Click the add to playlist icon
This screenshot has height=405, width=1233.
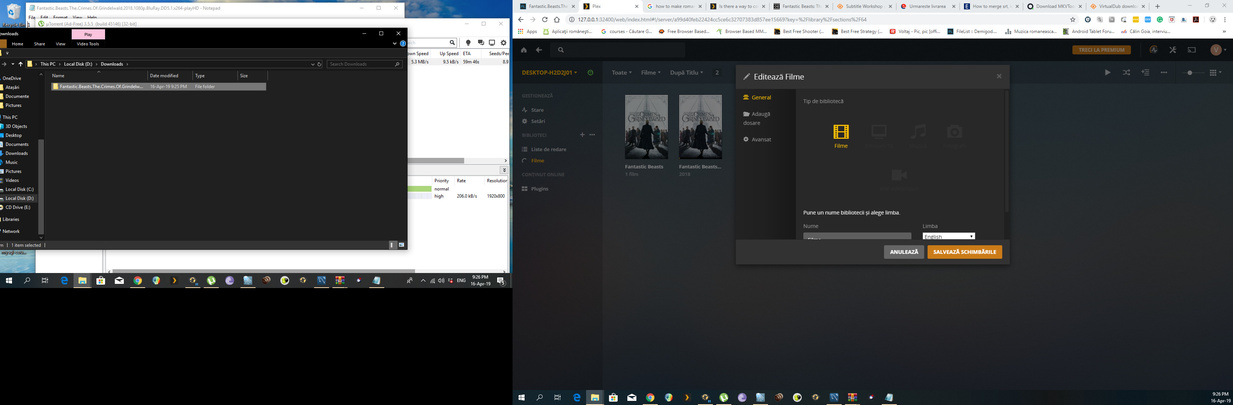click(x=1146, y=72)
